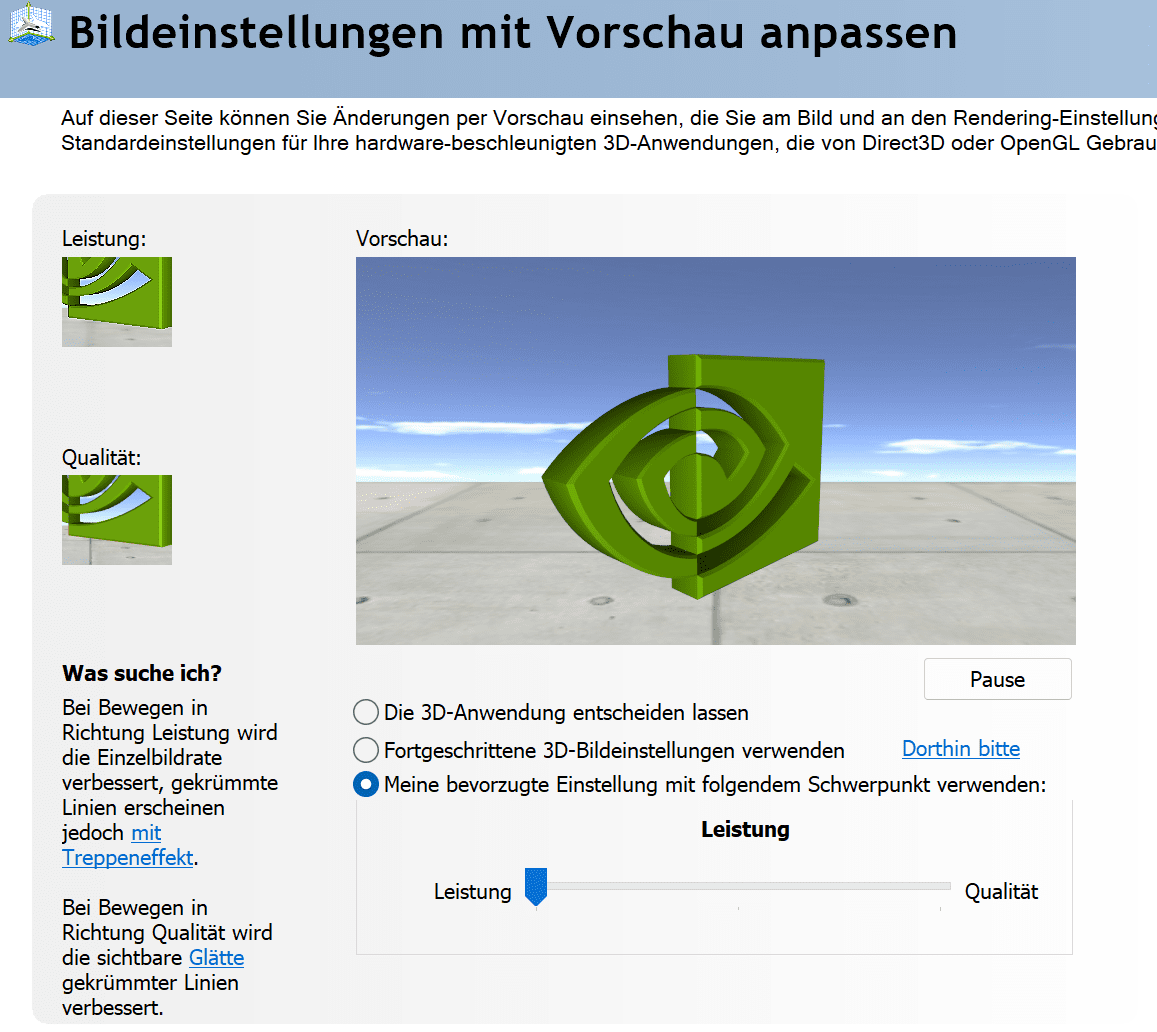This screenshot has height=1032, width=1157.
Task: Click the Qualität preview thumbnail
Action: (117, 520)
